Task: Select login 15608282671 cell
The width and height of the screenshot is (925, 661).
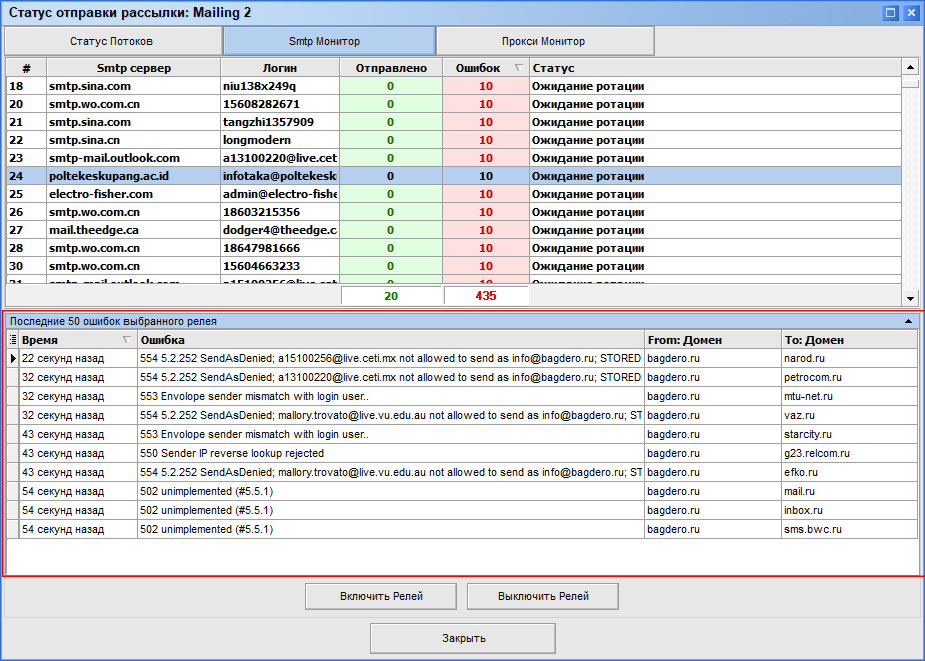Action: coord(280,104)
